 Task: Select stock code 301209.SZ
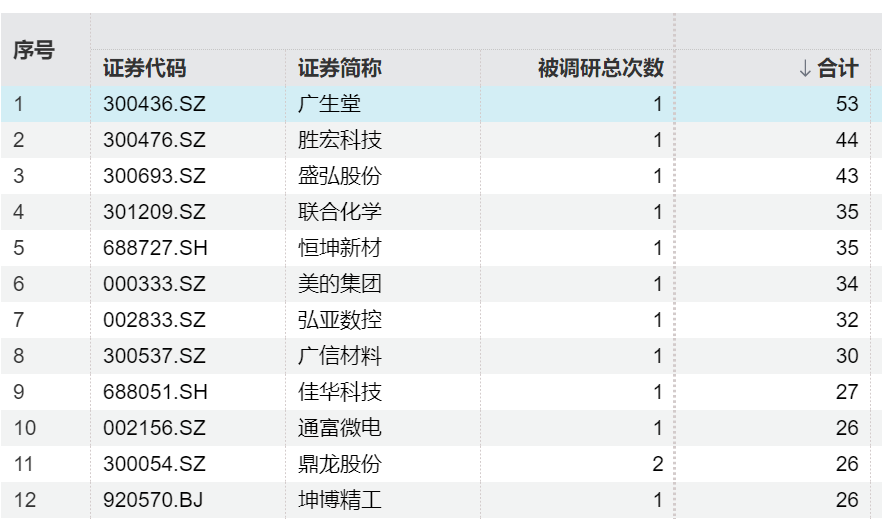[x=154, y=212]
